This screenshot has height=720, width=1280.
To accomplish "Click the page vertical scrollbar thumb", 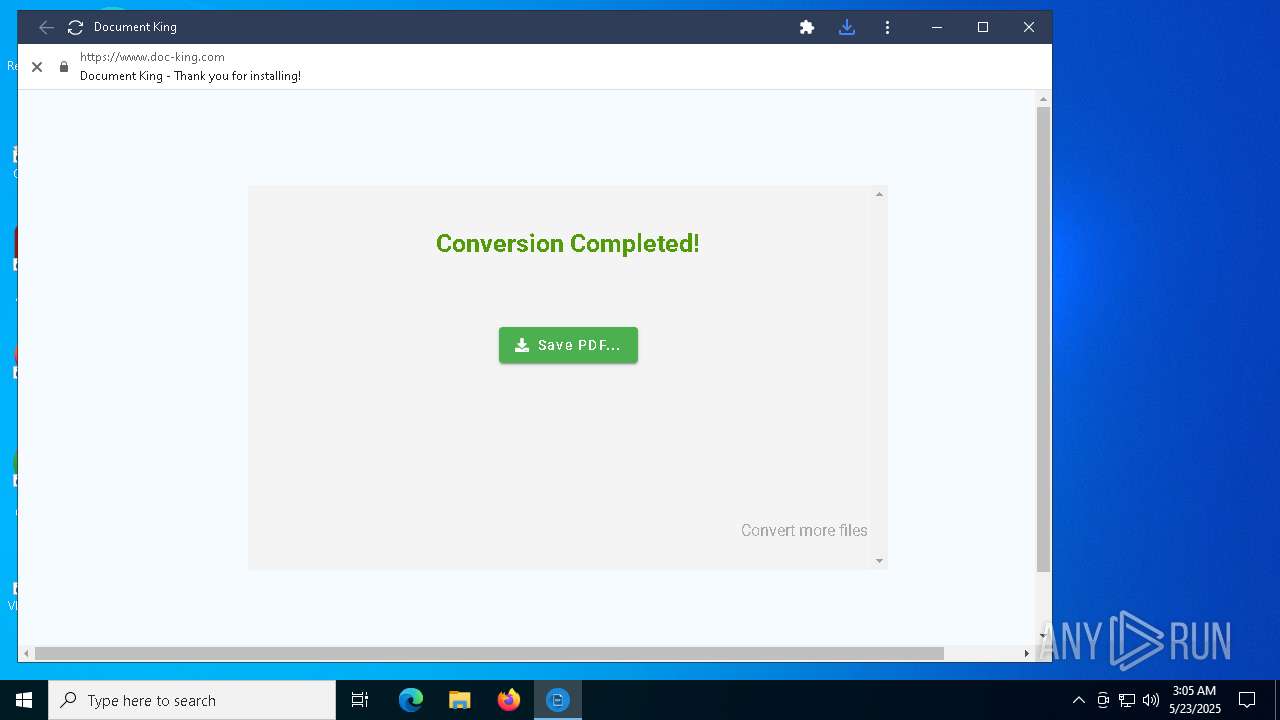I will coord(1043,339).
